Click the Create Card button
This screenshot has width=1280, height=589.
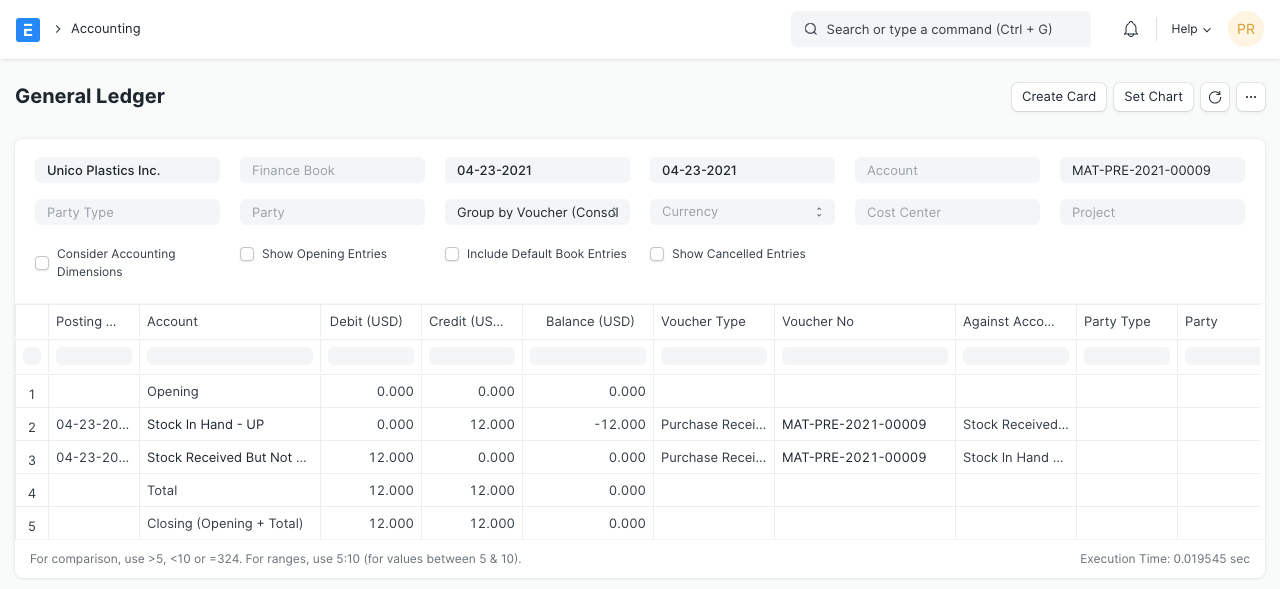(x=1059, y=97)
